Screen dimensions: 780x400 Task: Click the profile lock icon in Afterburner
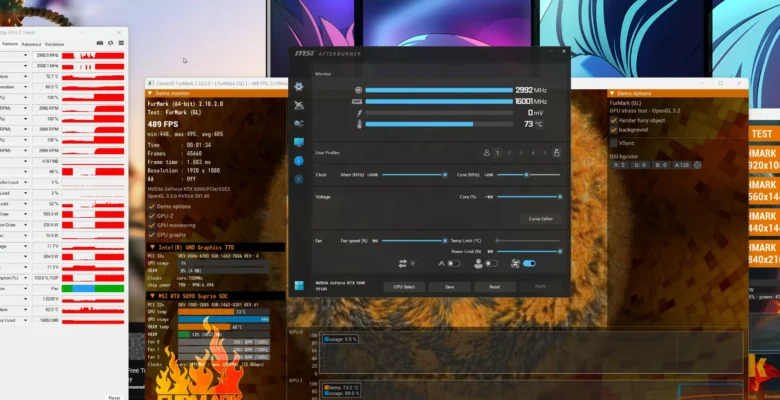557,153
